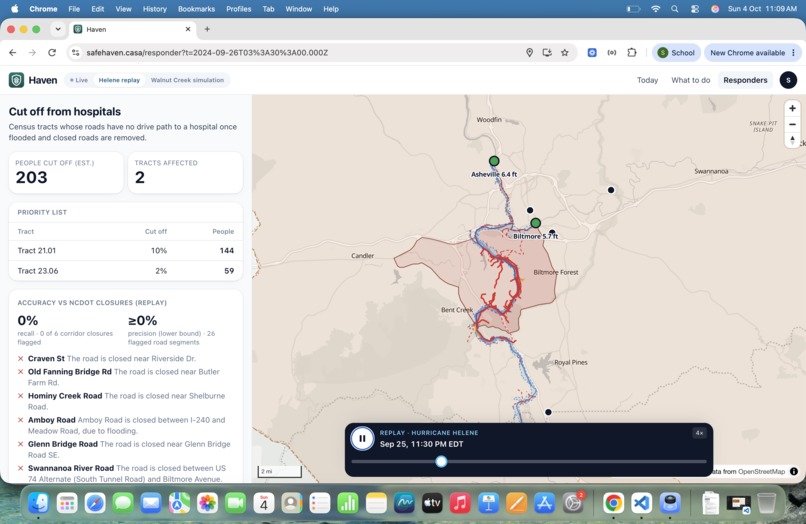Change the 4× replay speed
806x524 pixels.
699,433
